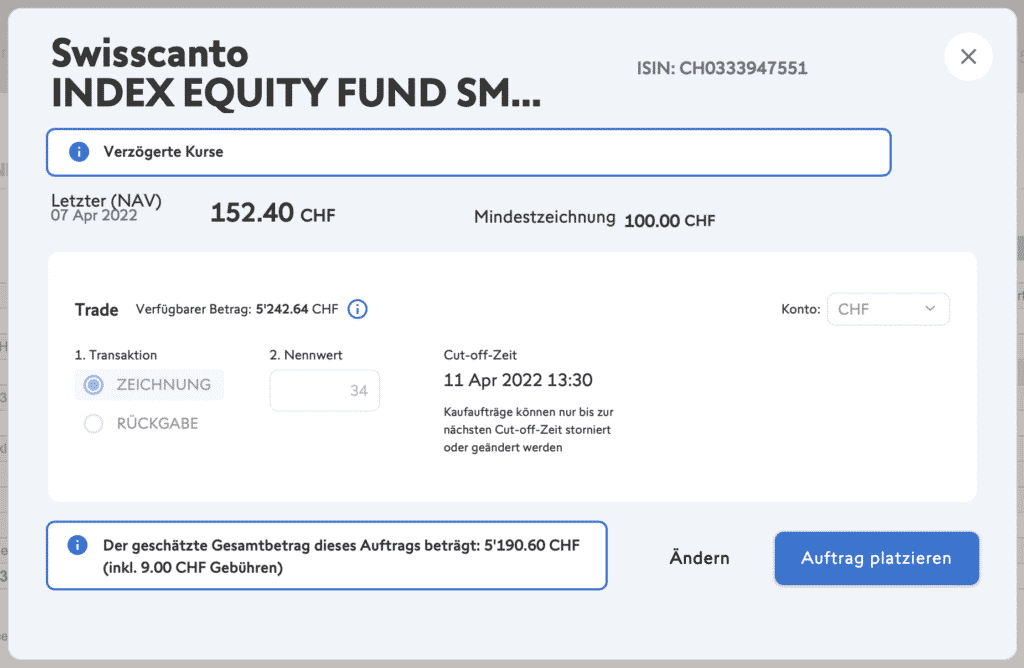Open info icon next to Verfügbarer Betrag

357,309
